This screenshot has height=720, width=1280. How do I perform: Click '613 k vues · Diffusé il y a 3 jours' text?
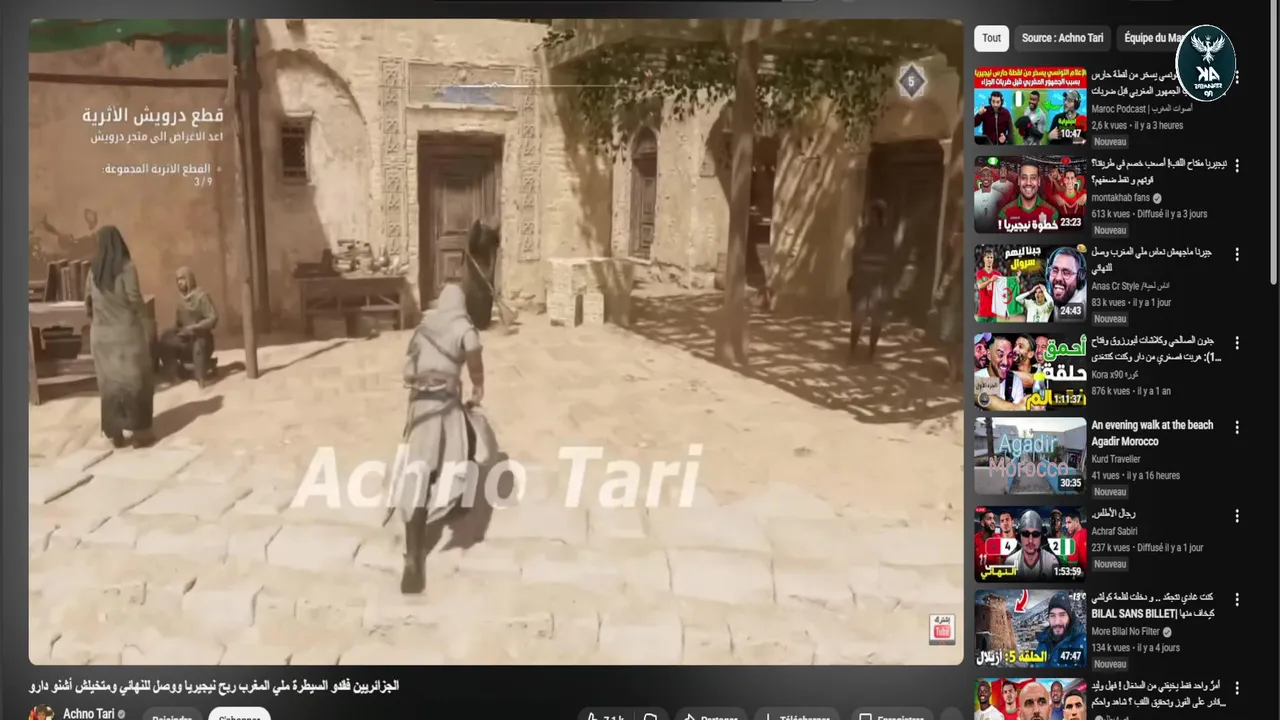pos(1149,214)
